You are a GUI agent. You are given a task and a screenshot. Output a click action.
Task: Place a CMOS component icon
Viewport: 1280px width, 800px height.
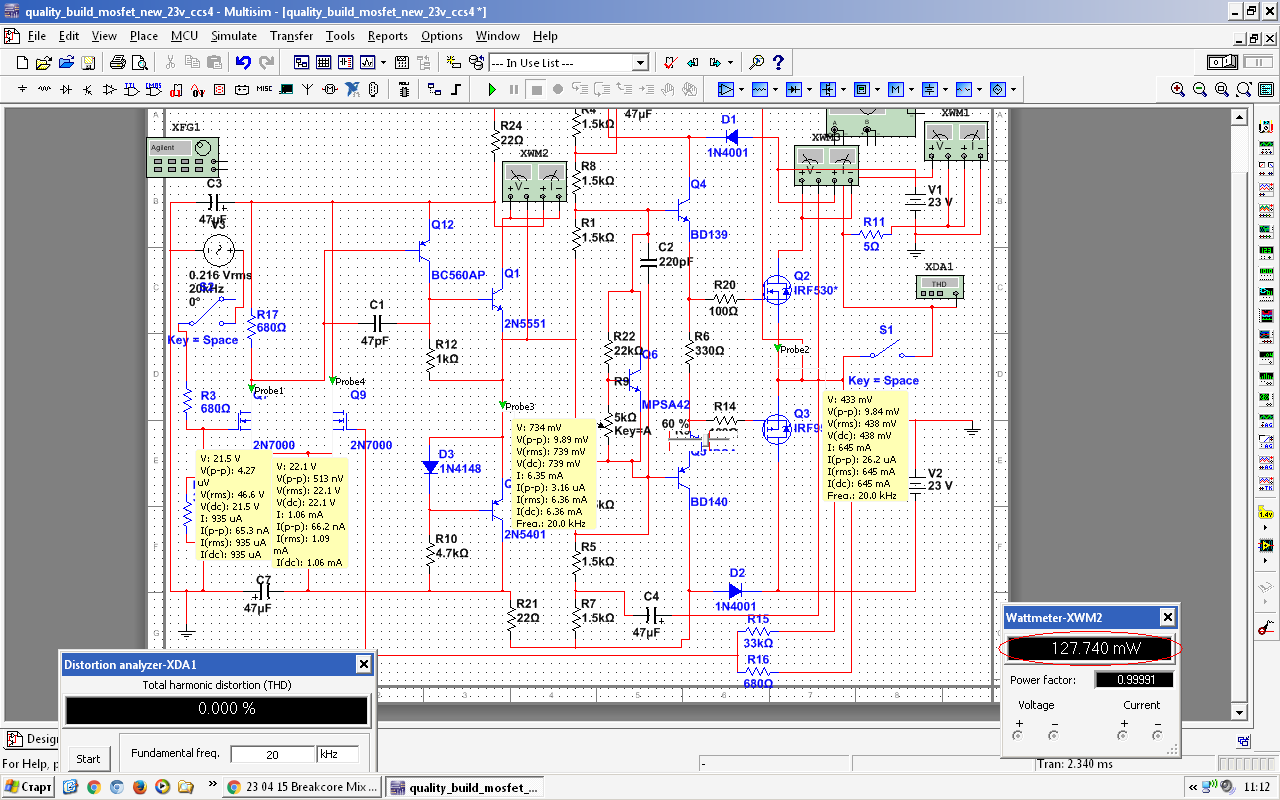154,89
